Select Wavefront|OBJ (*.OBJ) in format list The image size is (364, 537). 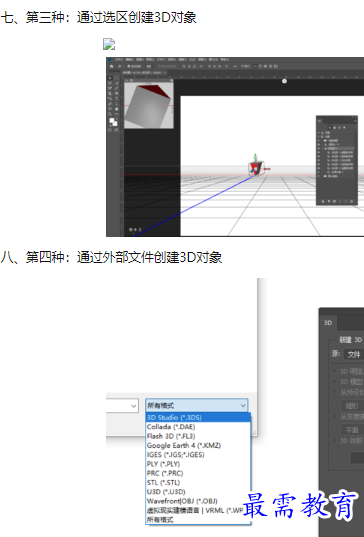[x=198, y=501]
